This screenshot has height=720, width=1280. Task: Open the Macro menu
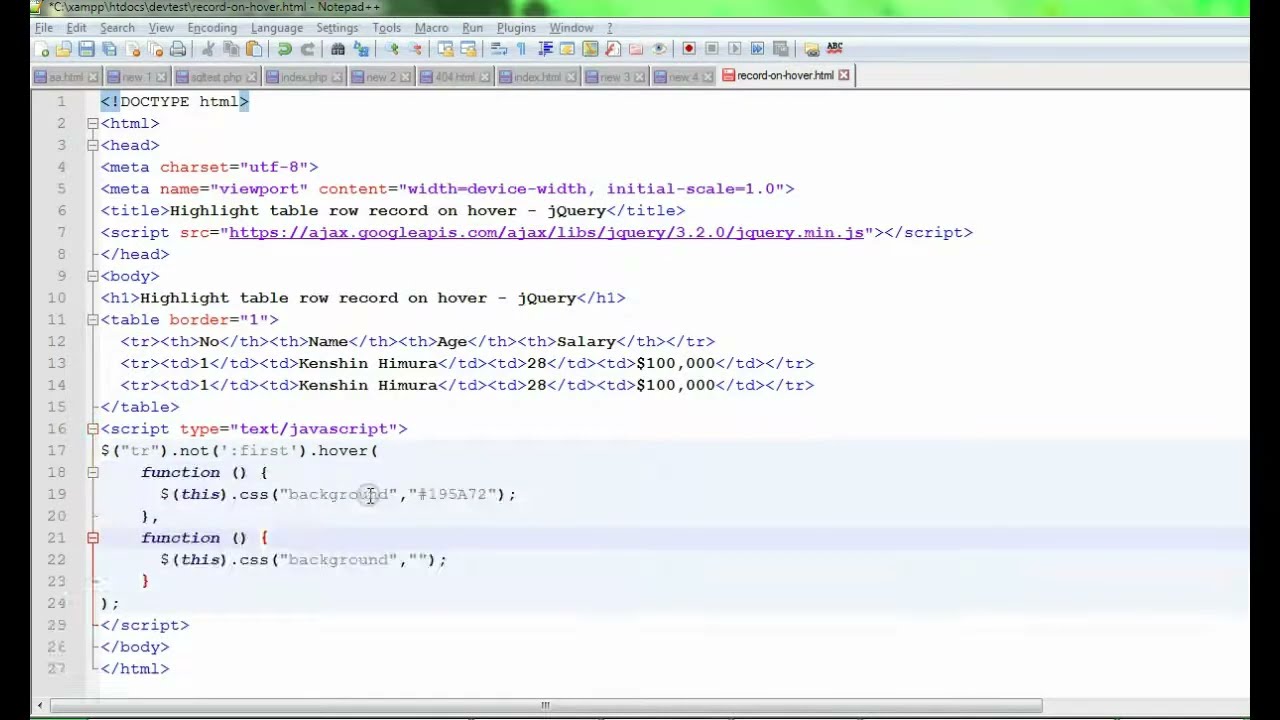[x=431, y=28]
